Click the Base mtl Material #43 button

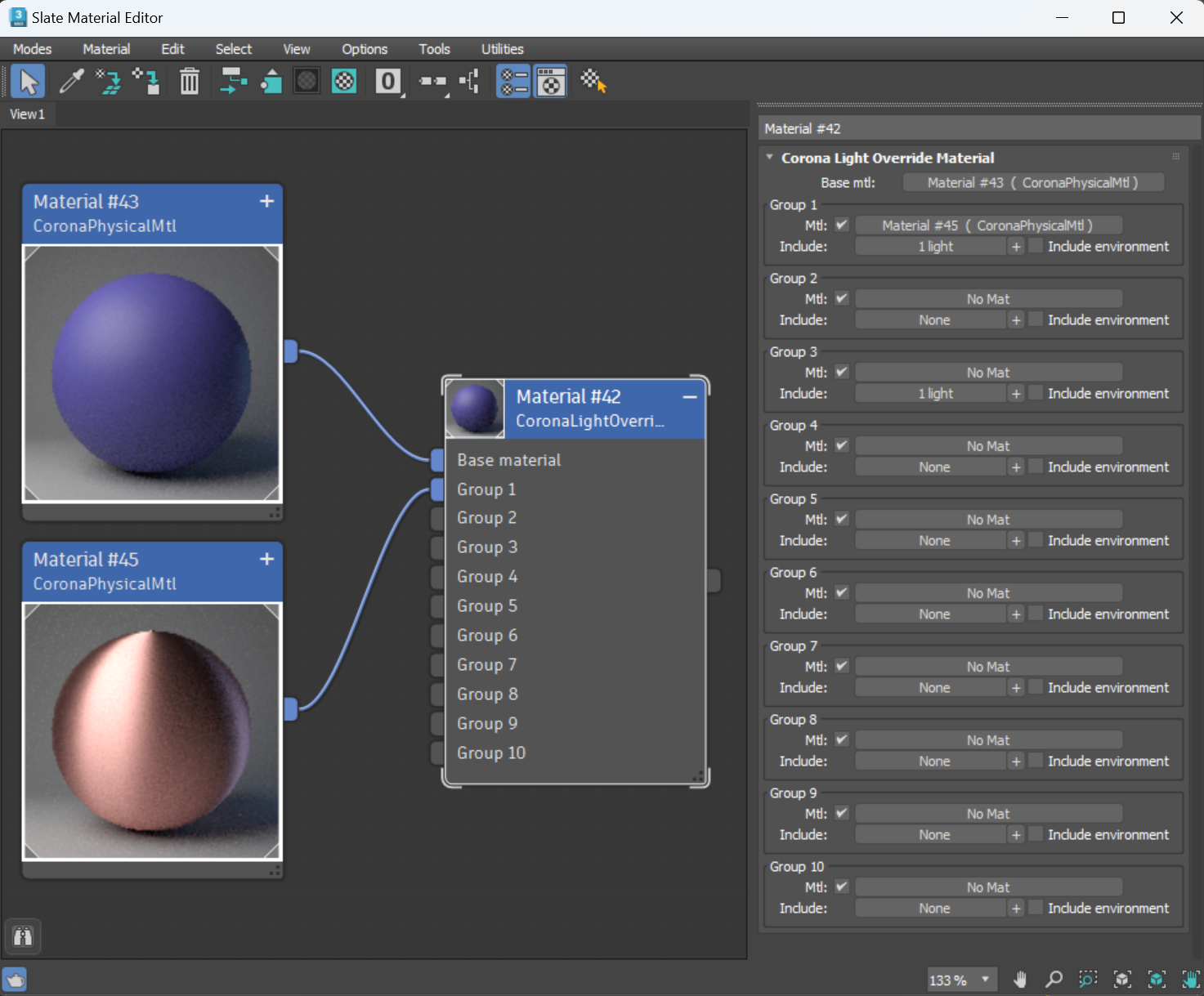click(1033, 183)
